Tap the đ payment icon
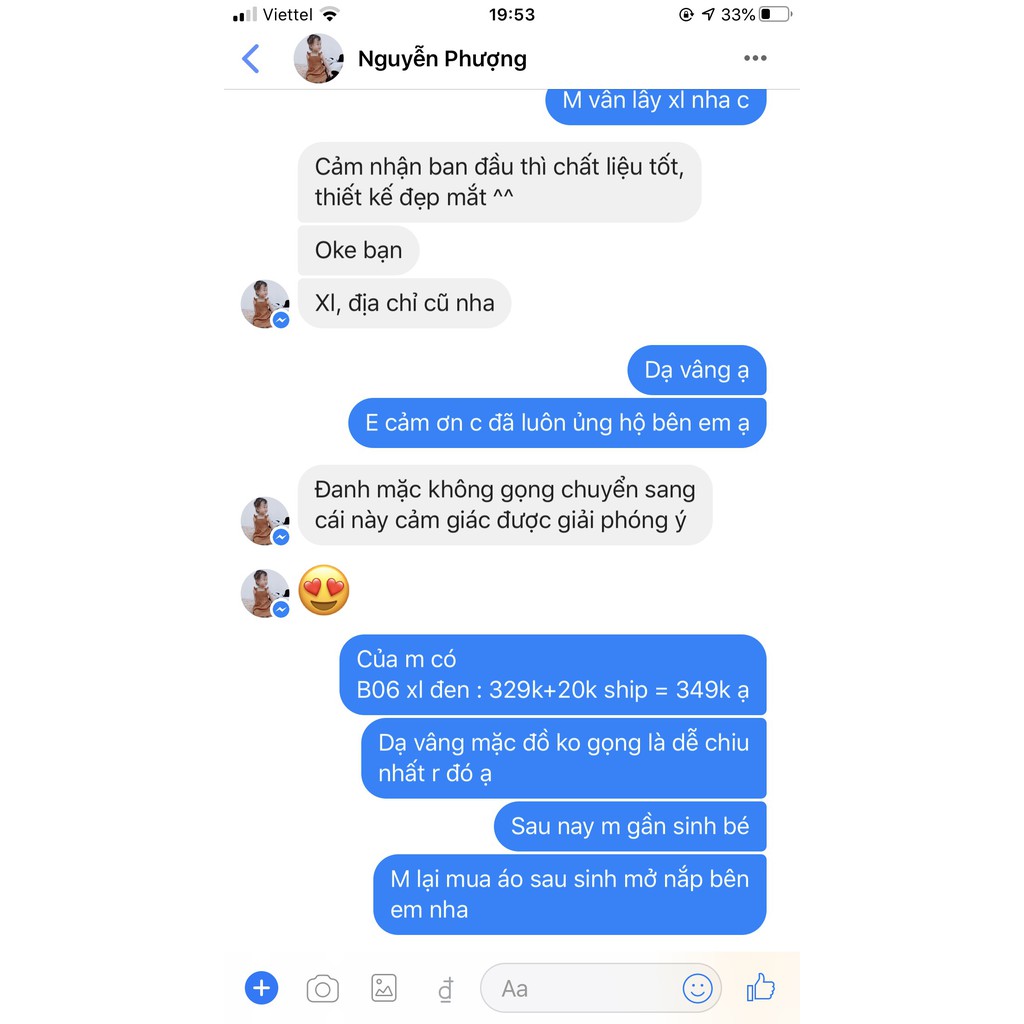 click(x=445, y=989)
